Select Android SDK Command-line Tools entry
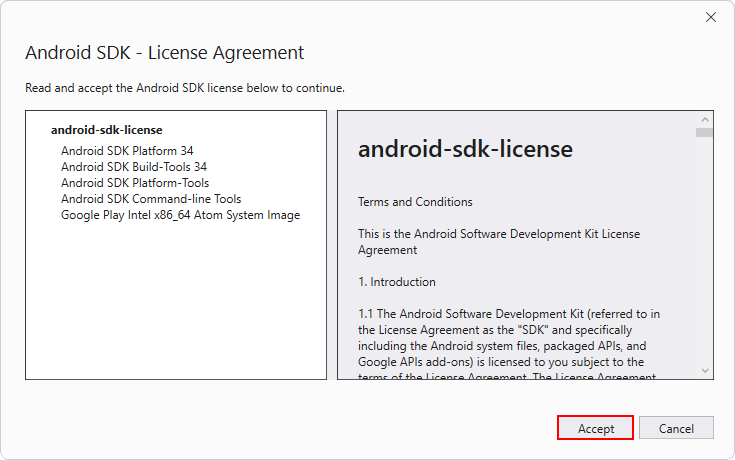Screen dimensions: 735x460 tap(151, 198)
